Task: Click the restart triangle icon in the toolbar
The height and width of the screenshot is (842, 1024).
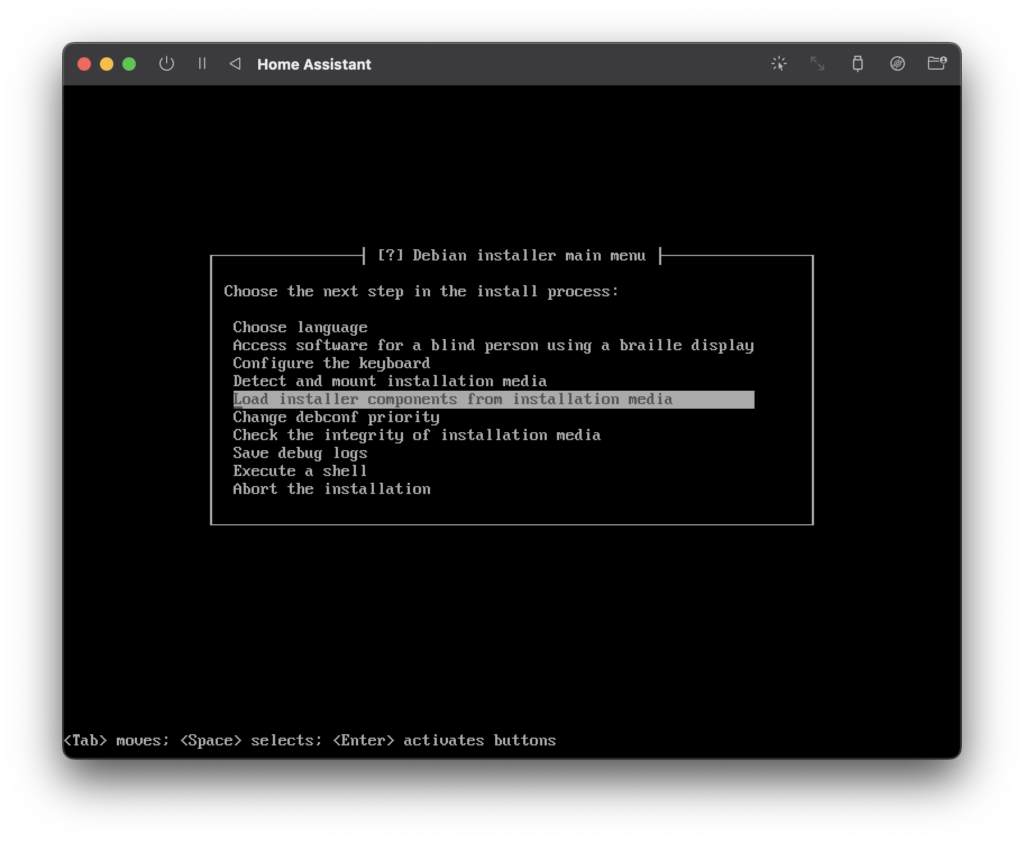Action: pyautogui.click(x=235, y=63)
